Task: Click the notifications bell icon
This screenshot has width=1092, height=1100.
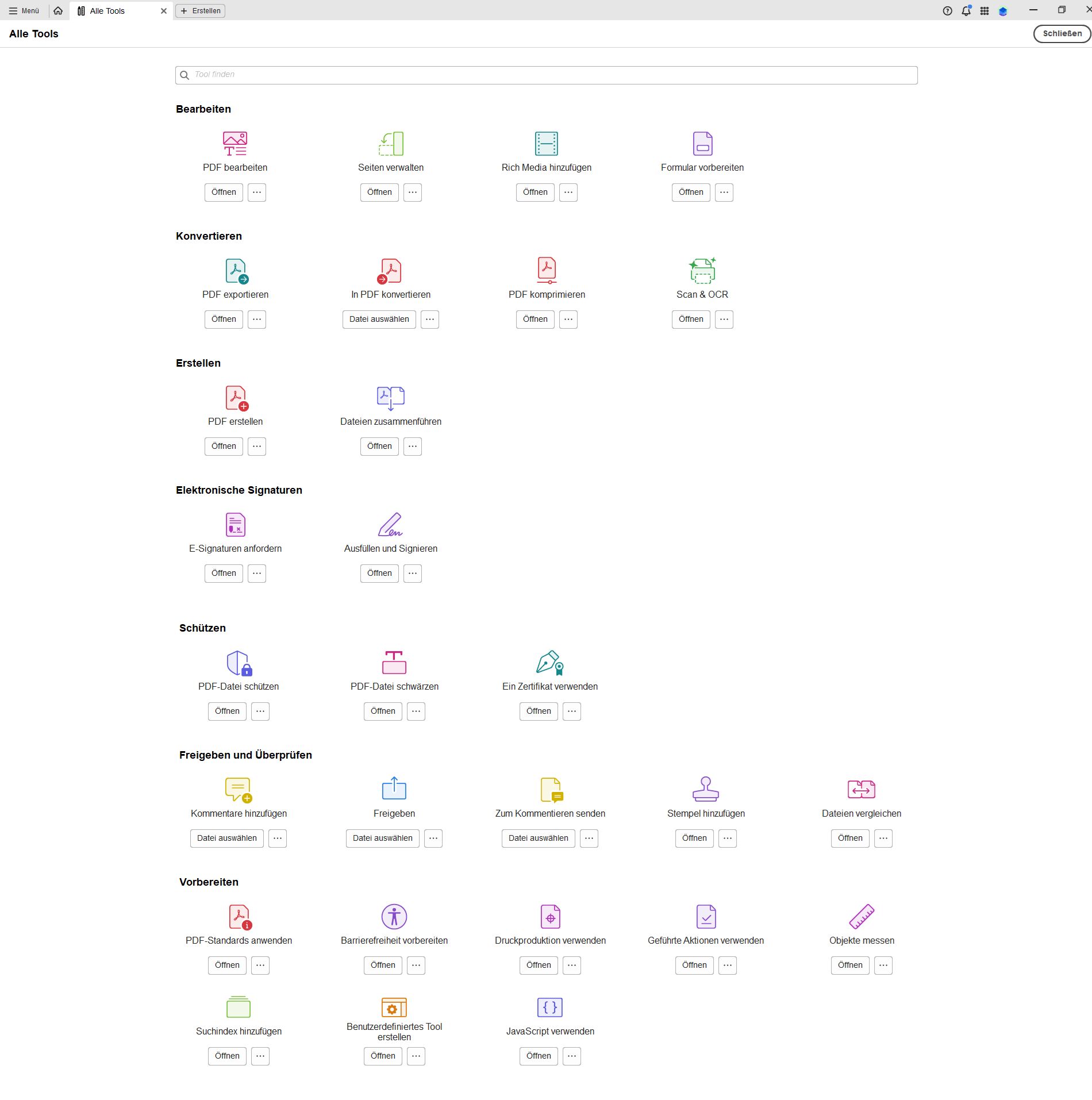Action: [x=966, y=10]
